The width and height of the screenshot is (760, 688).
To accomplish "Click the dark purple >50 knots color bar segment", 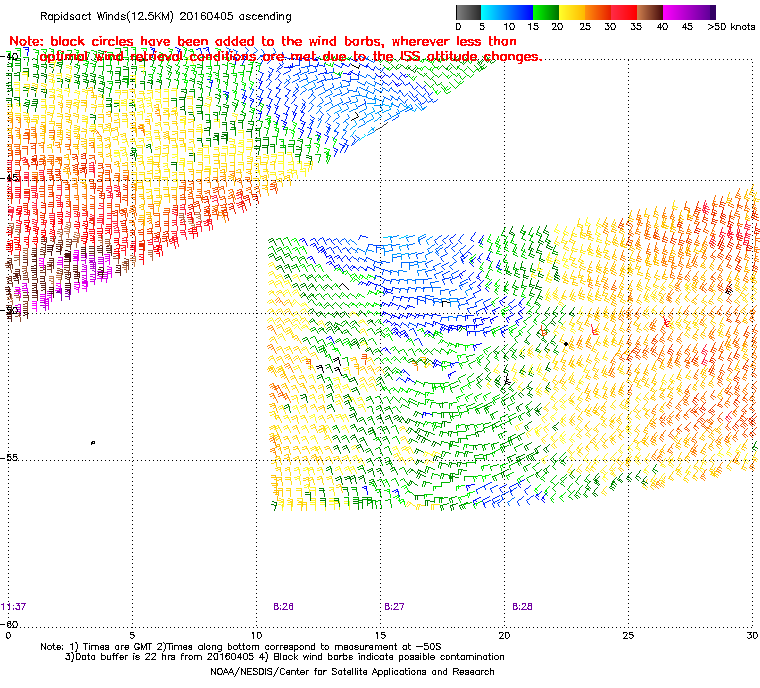I will click(713, 12).
